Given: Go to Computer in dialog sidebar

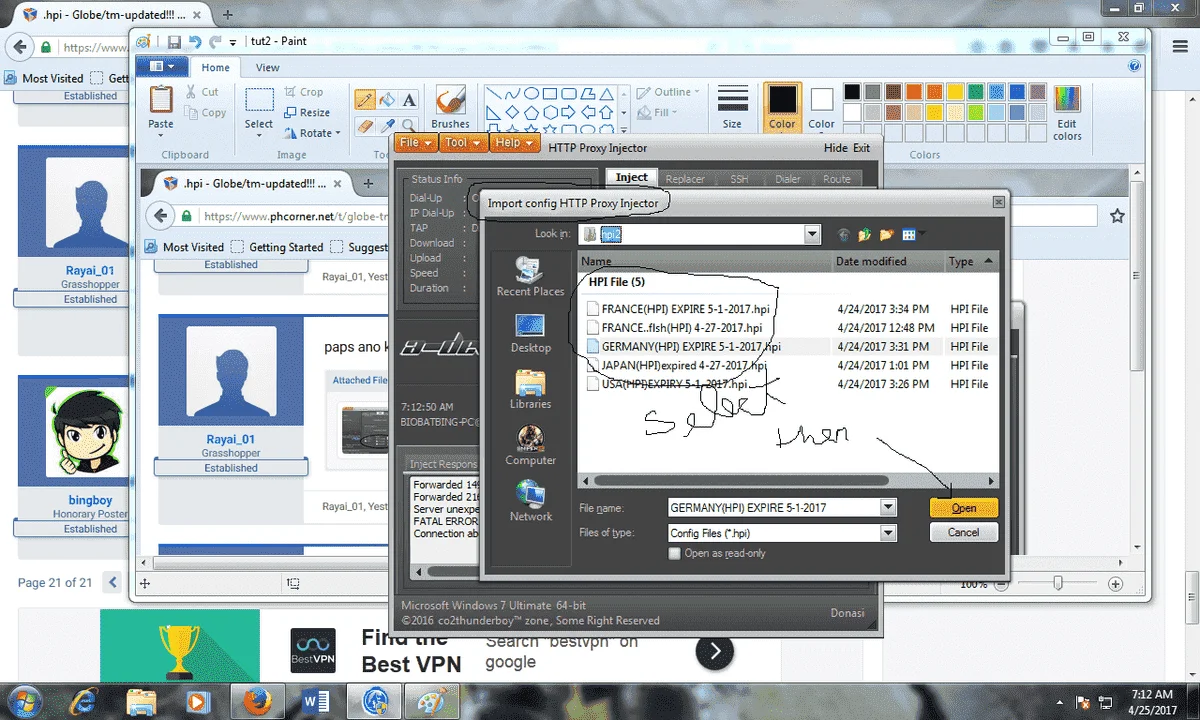Looking at the screenshot, I should click(x=530, y=446).
